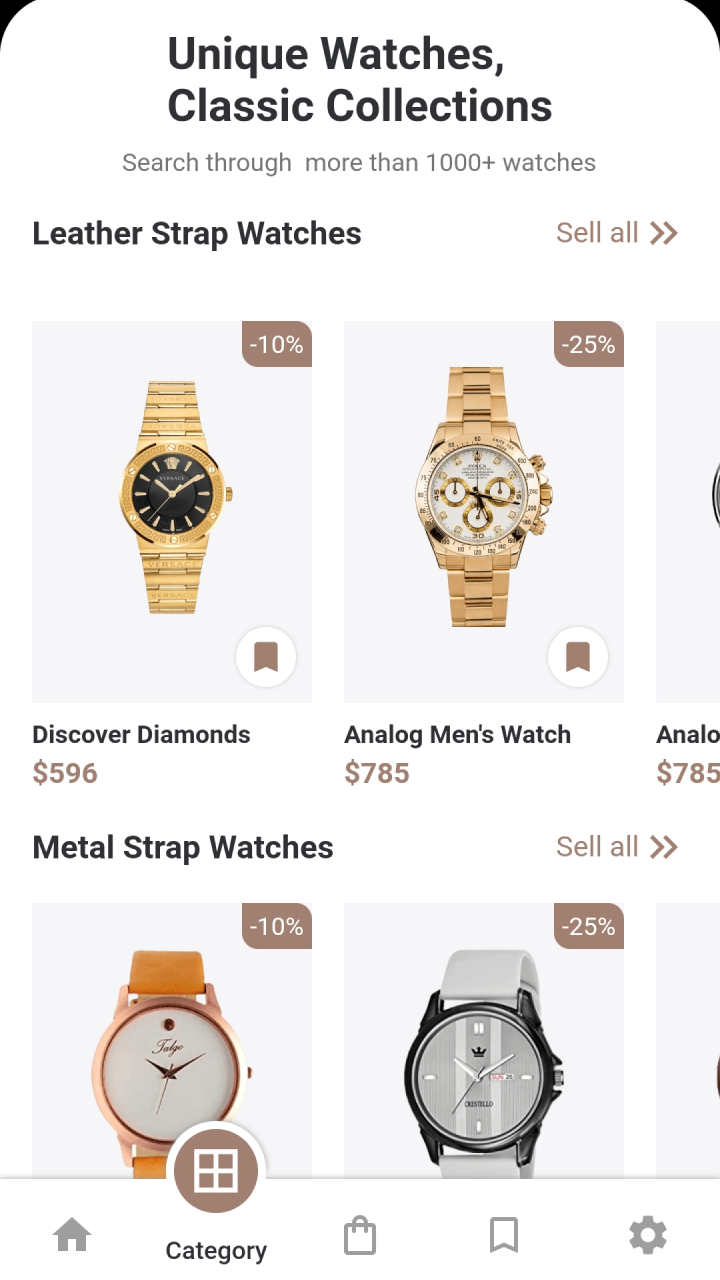Select the Category tab label
This screenshot has height=1280, width=720.
click(x=216, y=1251)
